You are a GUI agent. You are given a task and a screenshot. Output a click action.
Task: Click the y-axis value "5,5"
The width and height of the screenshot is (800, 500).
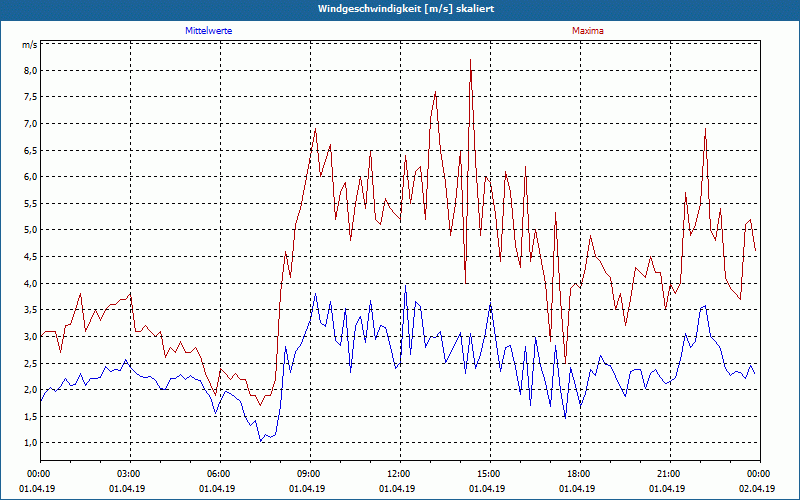[x=32, y=204]
